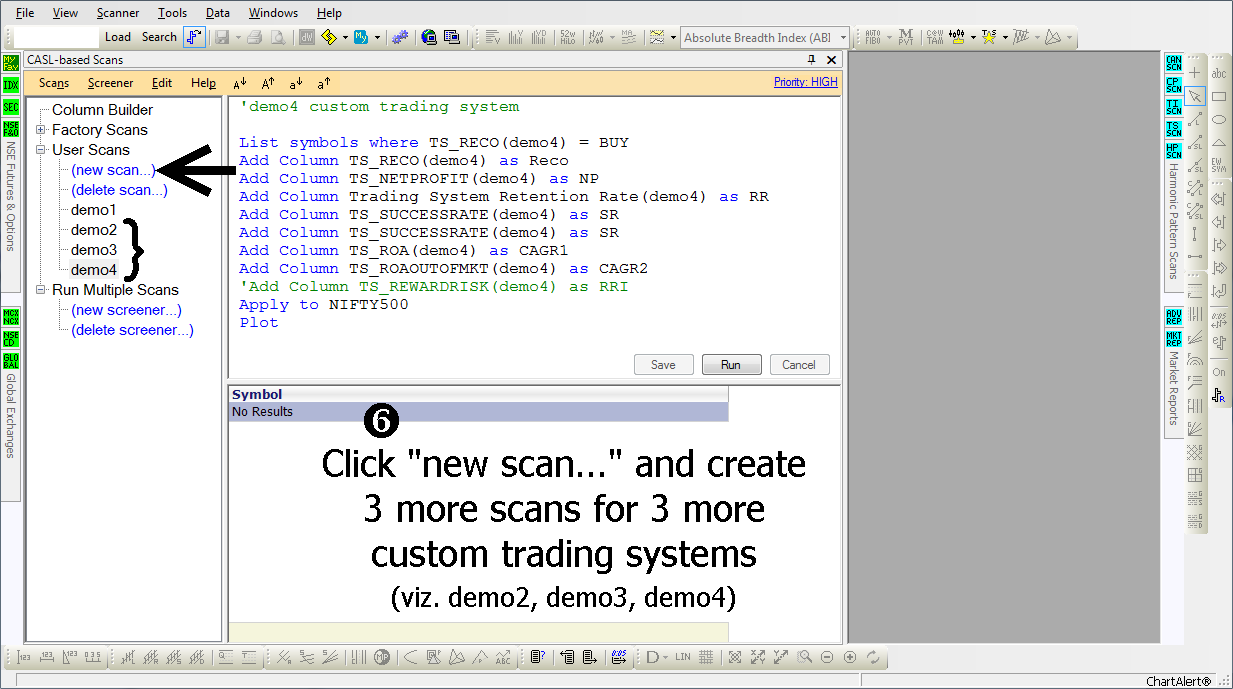This screenshot has width=1233, height=689.
Task: Click the Load button
Action: click(x=118, y=37)
